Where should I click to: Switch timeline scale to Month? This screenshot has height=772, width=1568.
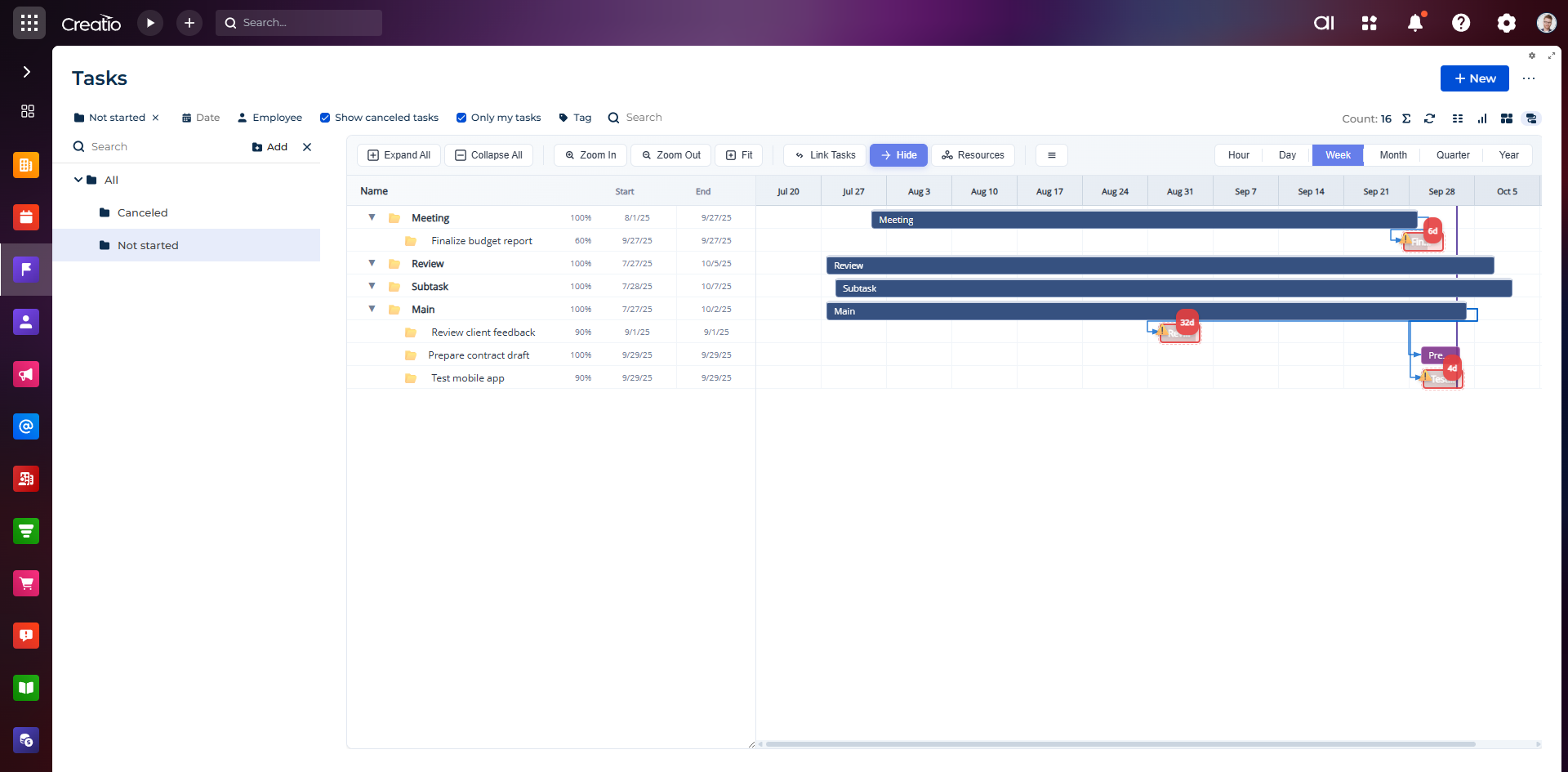coord(1392,155)
